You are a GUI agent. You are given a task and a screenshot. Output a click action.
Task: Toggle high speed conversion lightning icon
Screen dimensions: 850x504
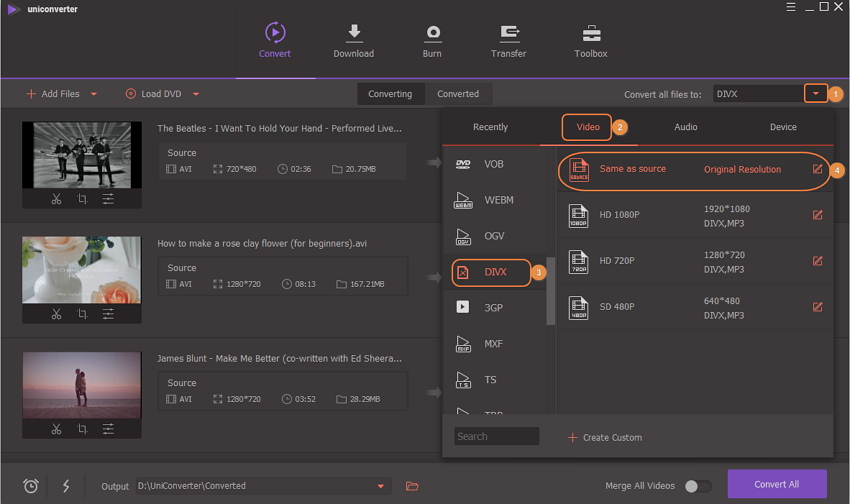(66, 486)
